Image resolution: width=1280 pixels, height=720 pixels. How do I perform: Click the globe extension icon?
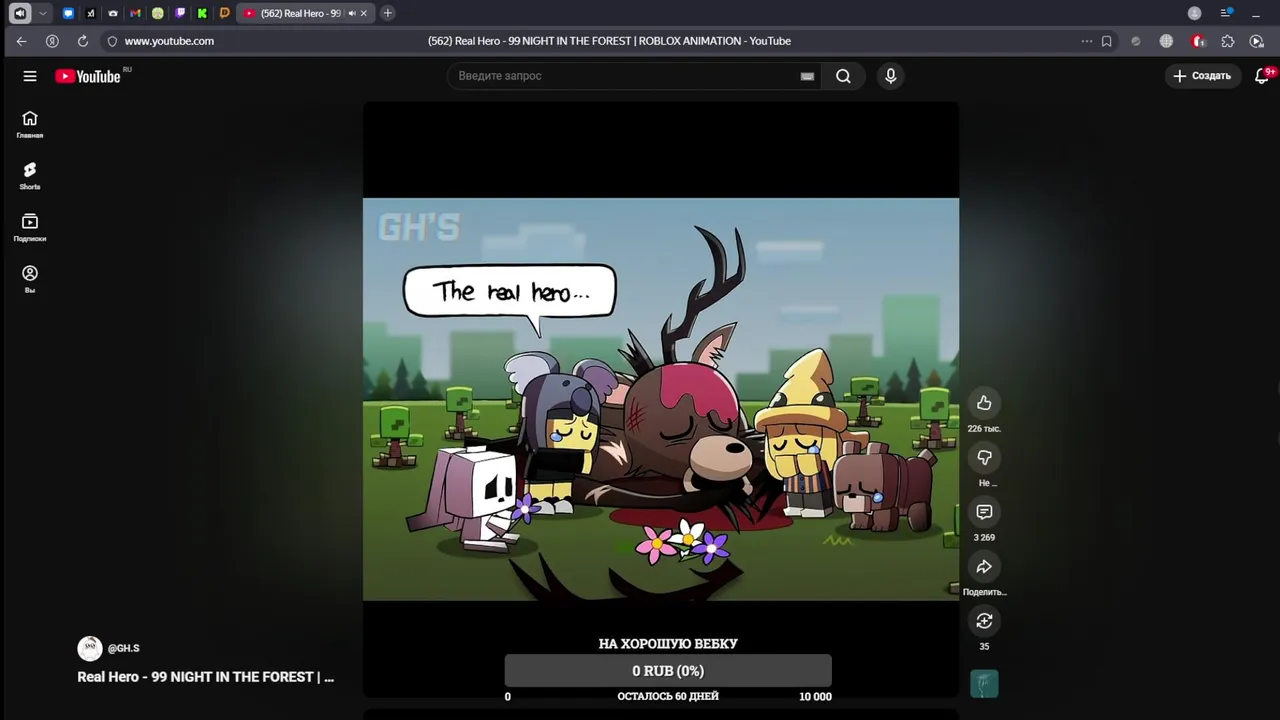(1166, 41)
